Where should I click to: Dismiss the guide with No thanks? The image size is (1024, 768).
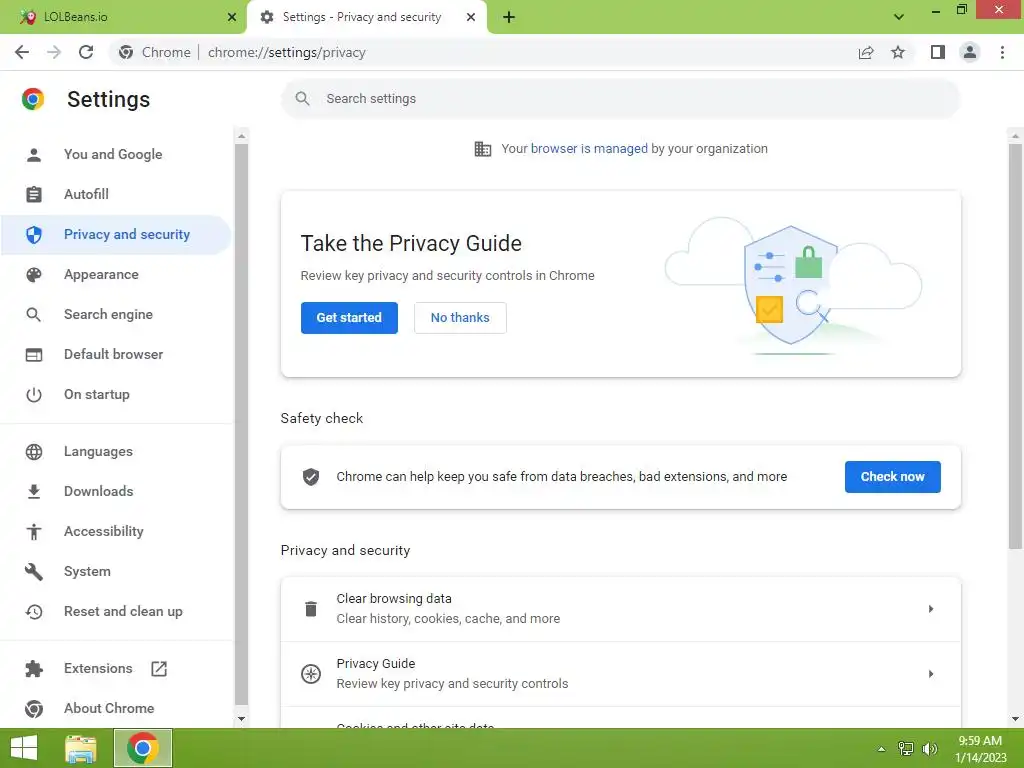pyautogui.click(x=460, y=317)
